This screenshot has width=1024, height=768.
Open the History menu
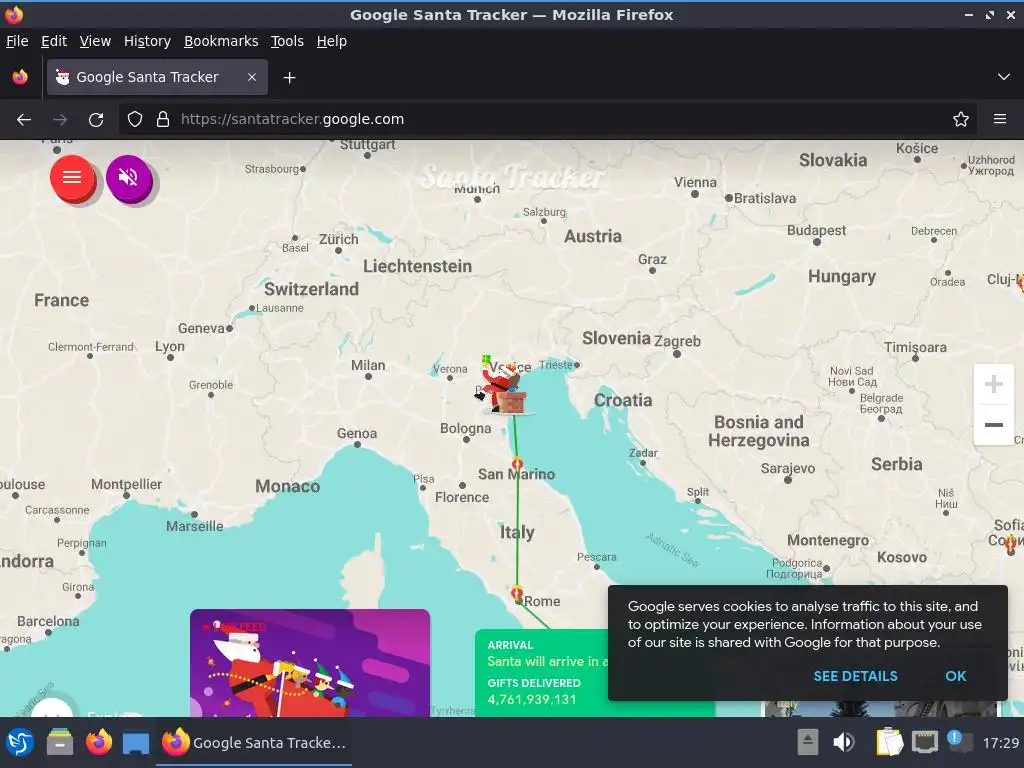coord(147,41)
